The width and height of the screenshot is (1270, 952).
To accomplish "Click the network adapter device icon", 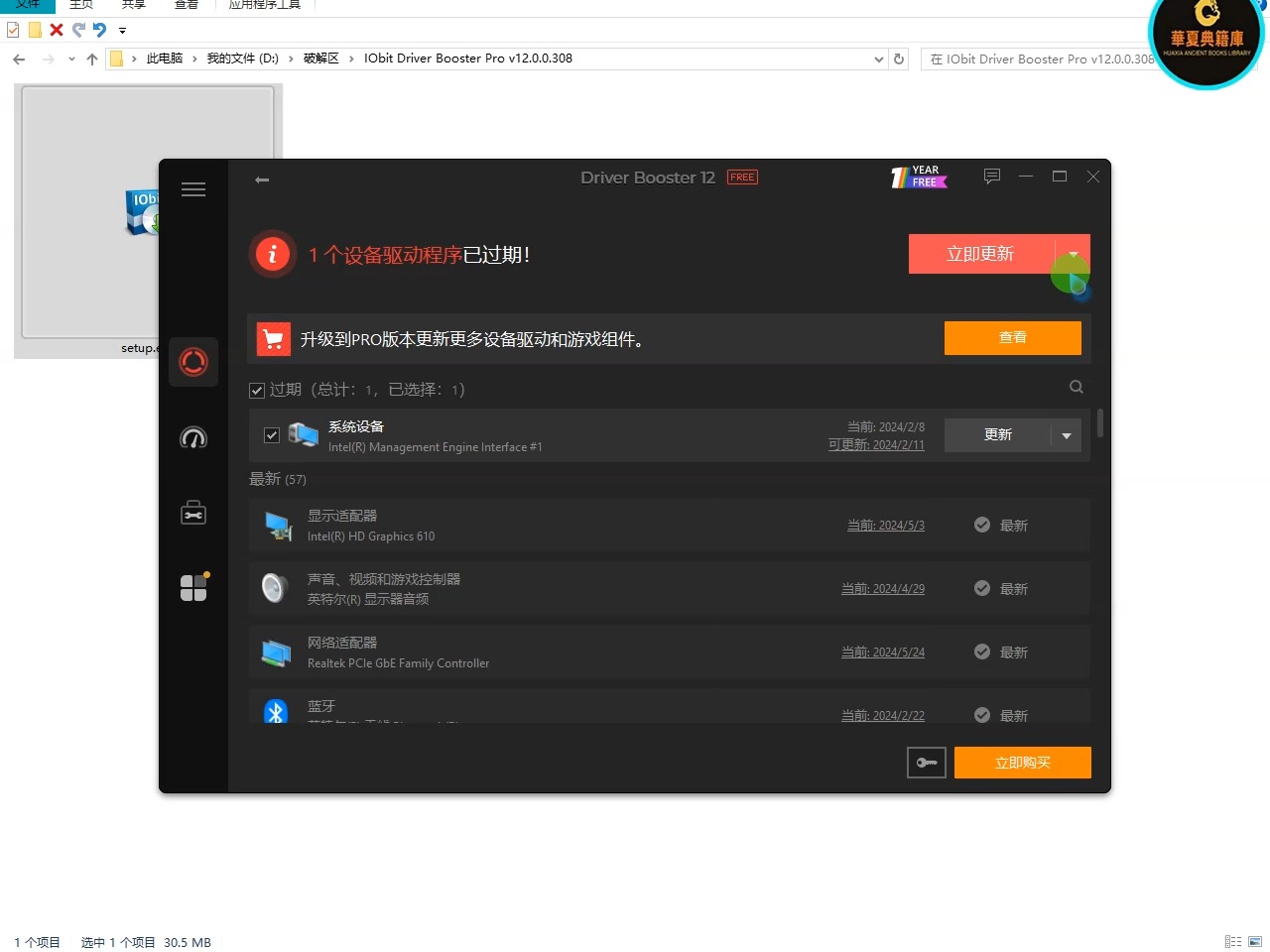I will [276, 653].
